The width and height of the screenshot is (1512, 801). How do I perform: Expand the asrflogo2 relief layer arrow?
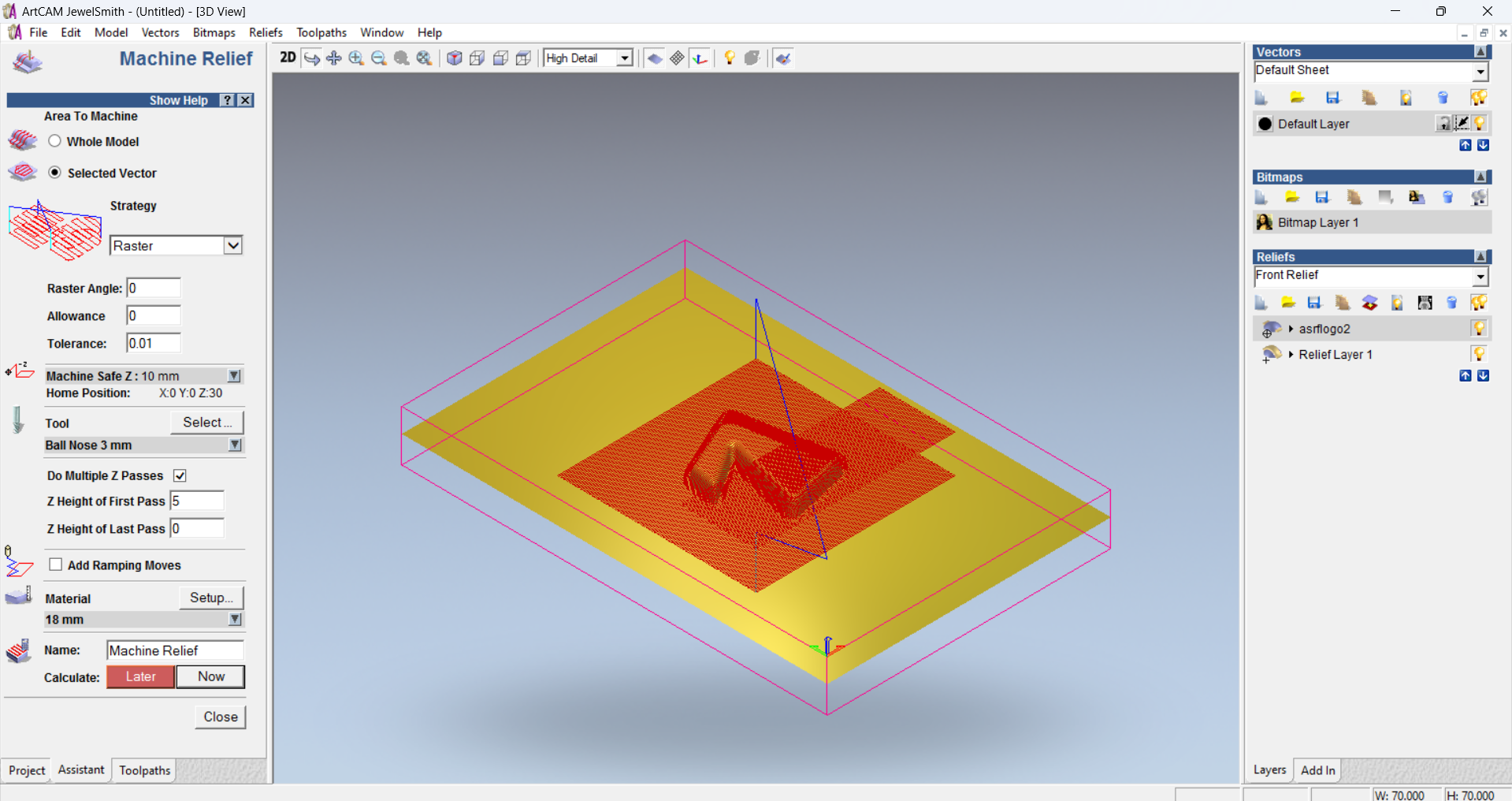click(1291, 329)
